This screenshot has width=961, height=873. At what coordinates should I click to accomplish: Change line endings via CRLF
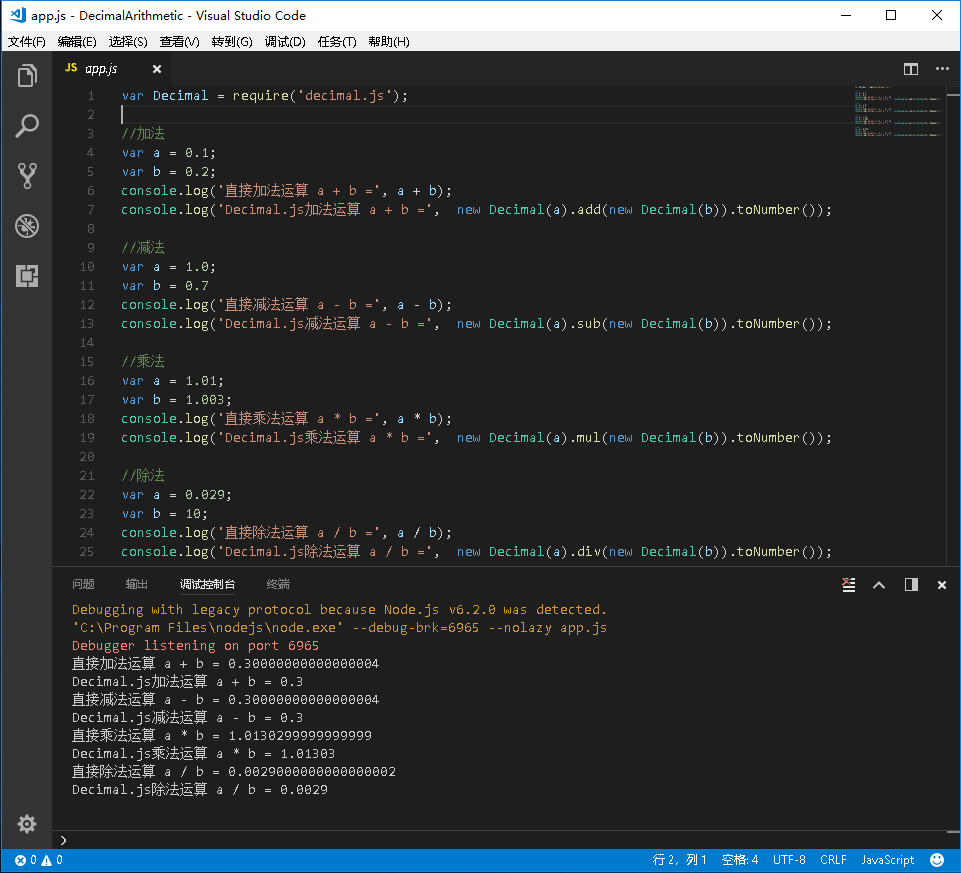pyautogui.click(x=833, y=860)
